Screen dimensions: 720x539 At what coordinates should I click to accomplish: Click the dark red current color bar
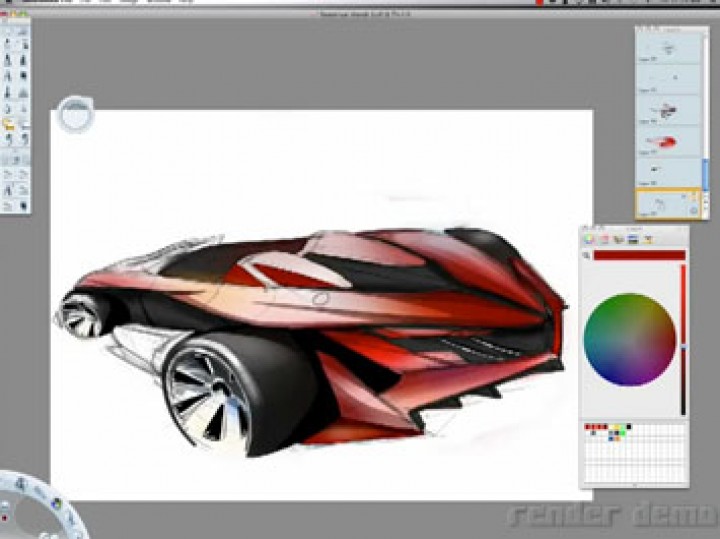click(x=639, y=255)
